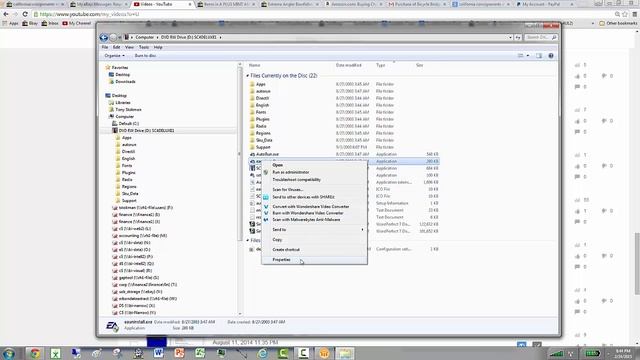Click the Explorer Forward navigation arrow
This screenshot has height=360, width=640.
[113, 38]
